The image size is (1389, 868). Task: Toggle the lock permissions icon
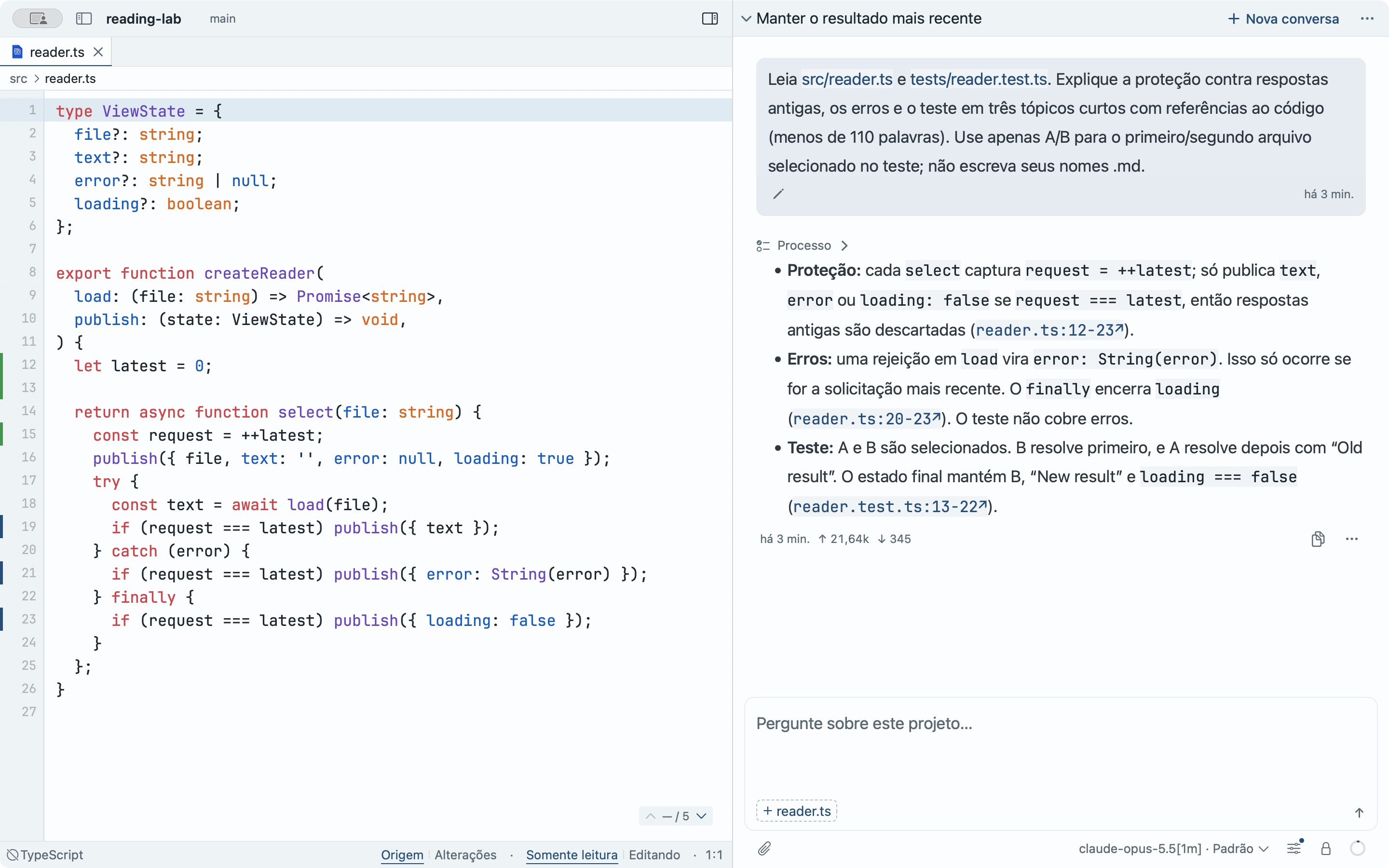1326,848
